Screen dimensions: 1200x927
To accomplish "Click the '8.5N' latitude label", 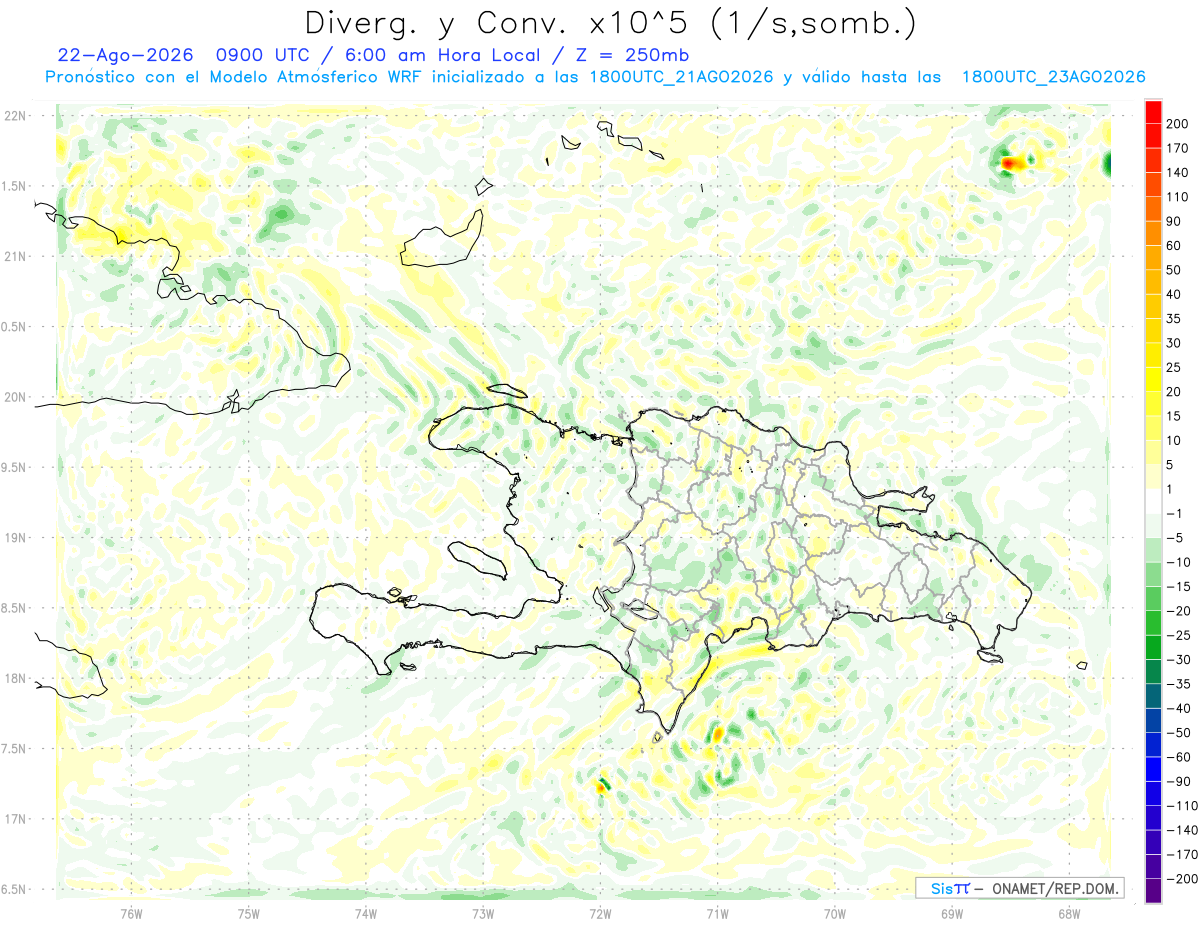I will [x=15, y=608].
